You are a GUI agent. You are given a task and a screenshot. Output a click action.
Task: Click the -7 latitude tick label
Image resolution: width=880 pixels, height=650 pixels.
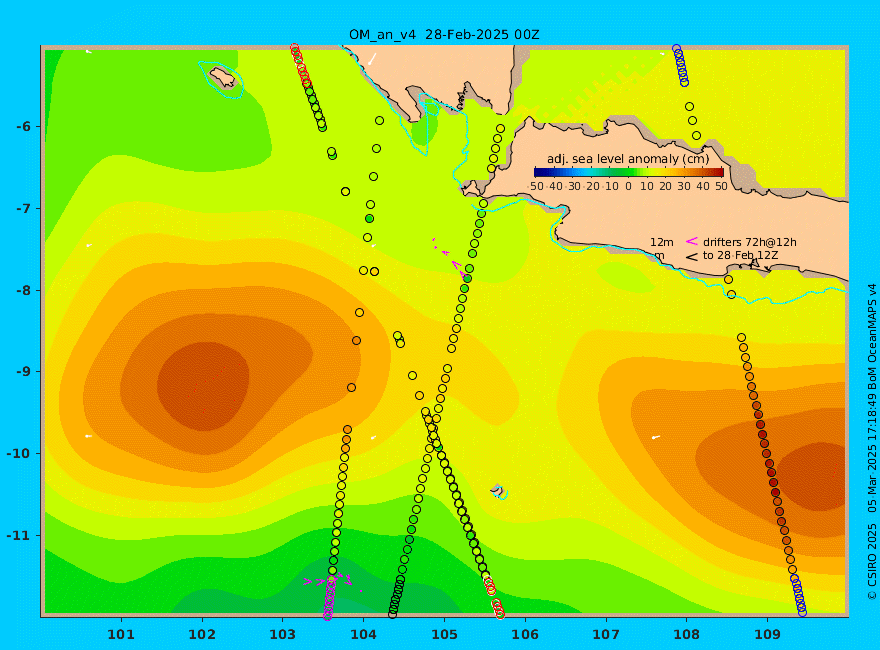tap(24, 208)
